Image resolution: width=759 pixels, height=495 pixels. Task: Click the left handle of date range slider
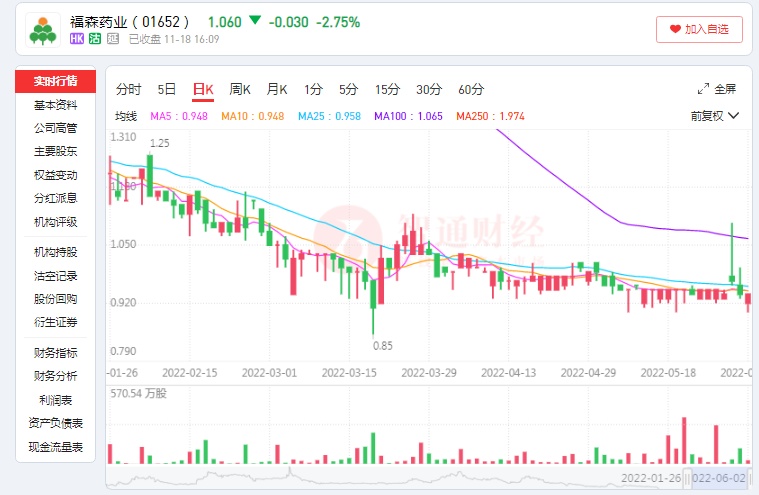[686, 479]
